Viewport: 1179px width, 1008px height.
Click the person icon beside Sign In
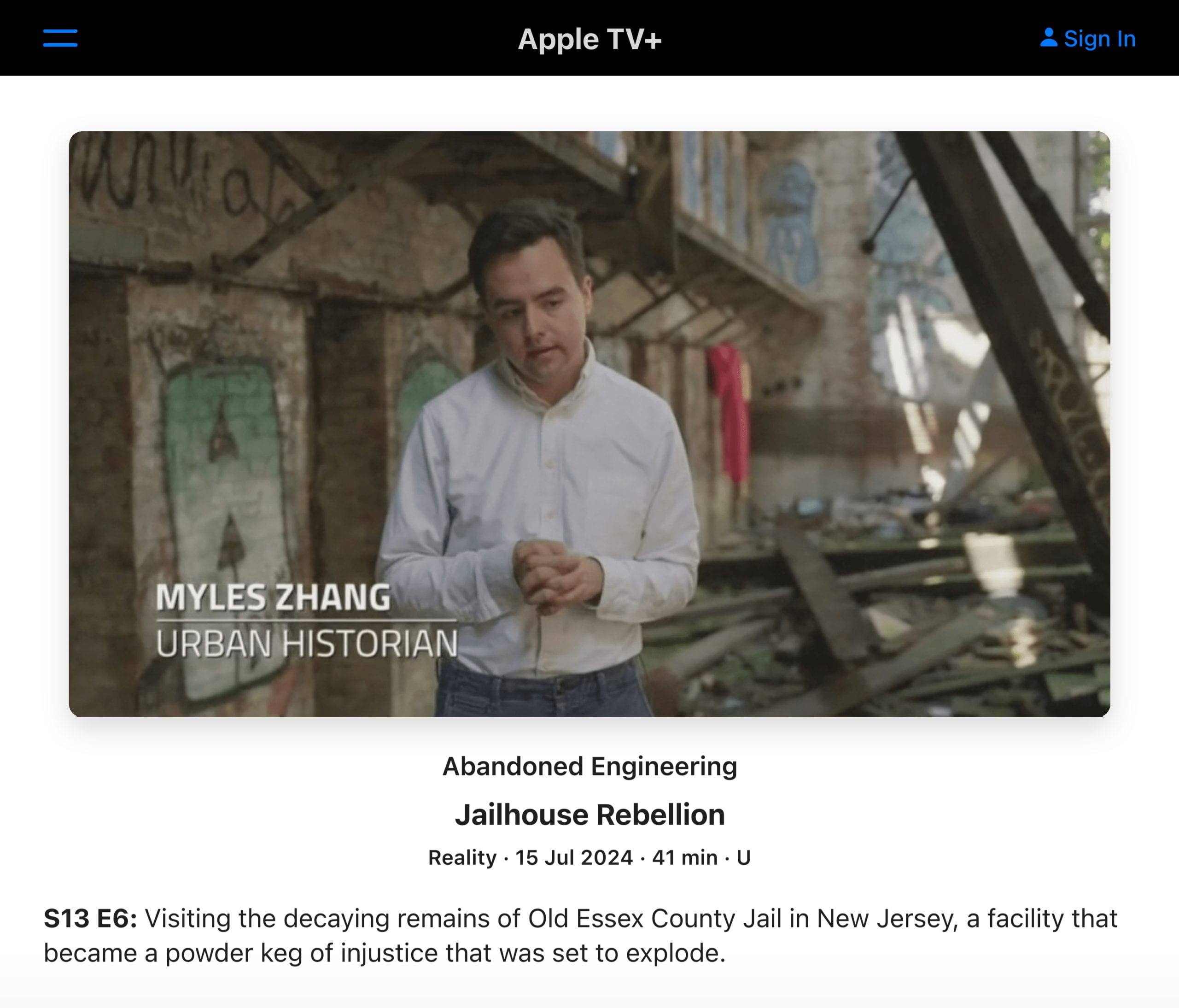coord(1048,38)
